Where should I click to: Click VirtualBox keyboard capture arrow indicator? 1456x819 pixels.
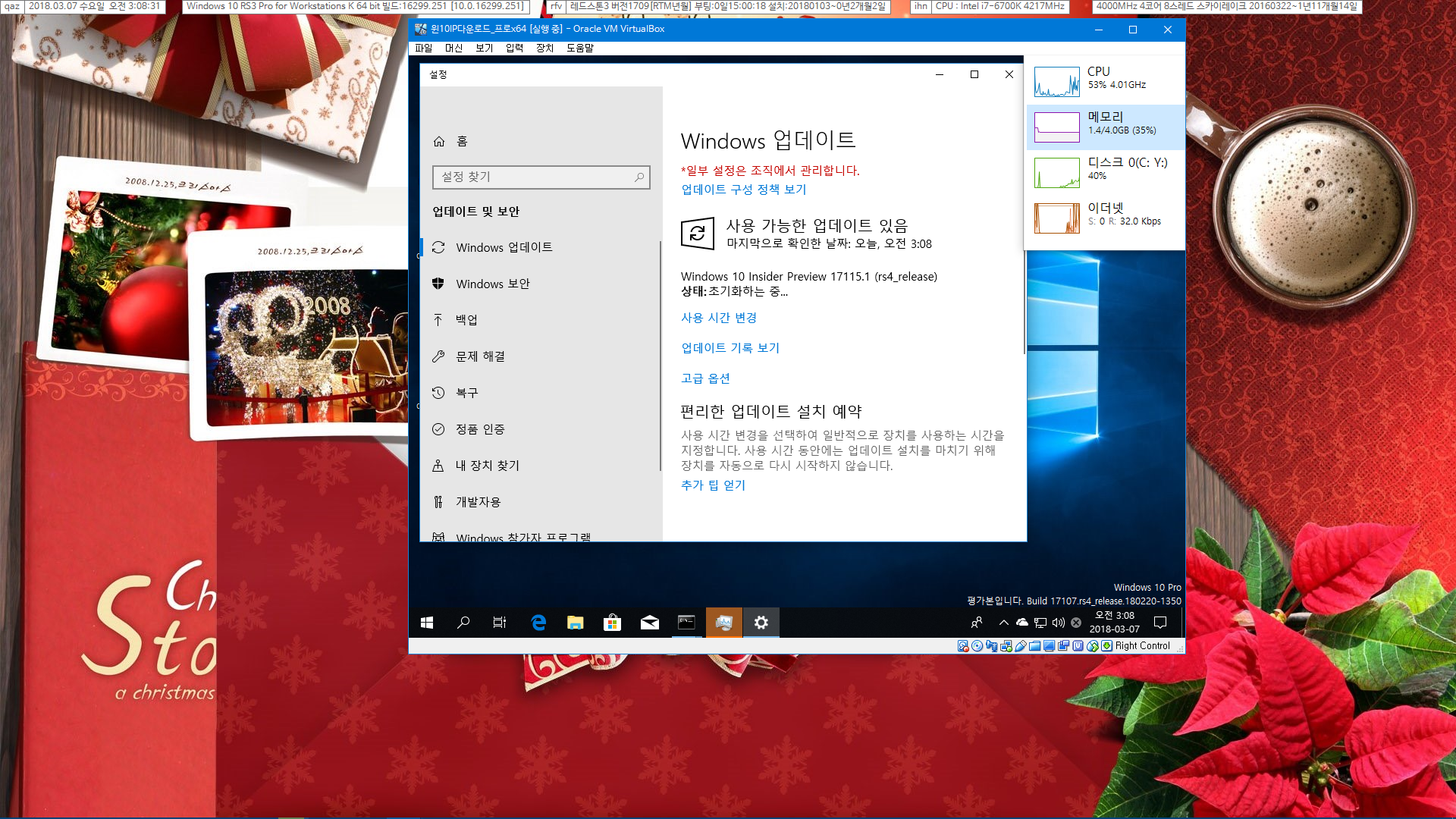tap(1106, 646)
